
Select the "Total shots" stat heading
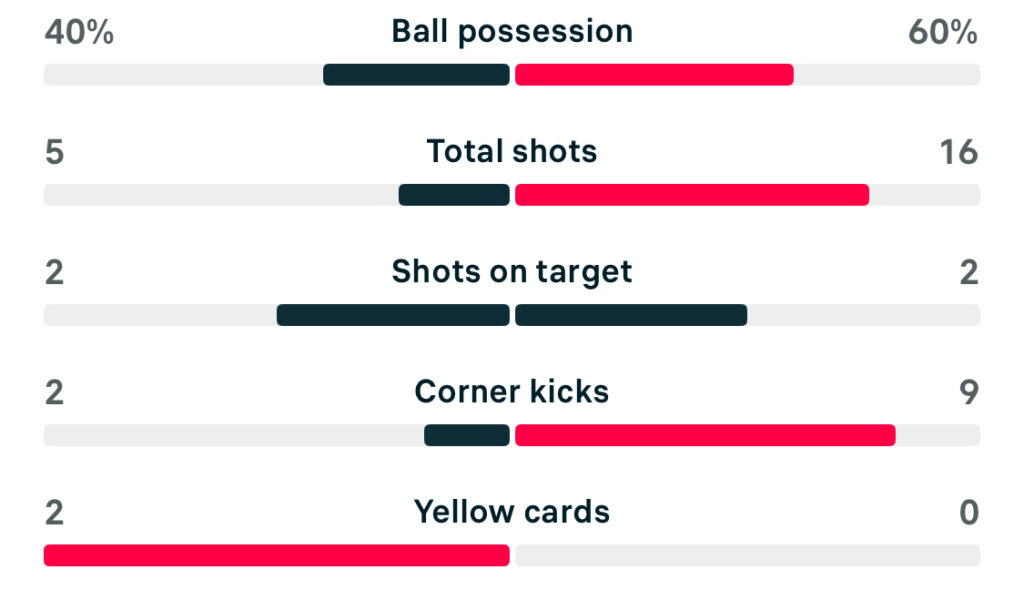click(512, 152)
